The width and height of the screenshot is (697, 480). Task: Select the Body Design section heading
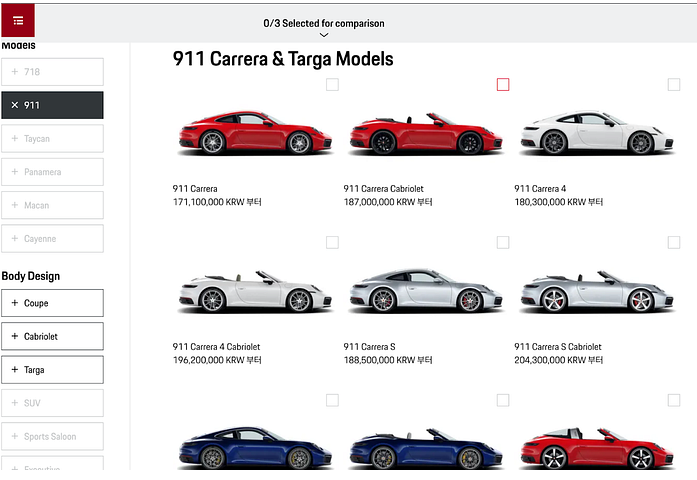click(31, 276)
